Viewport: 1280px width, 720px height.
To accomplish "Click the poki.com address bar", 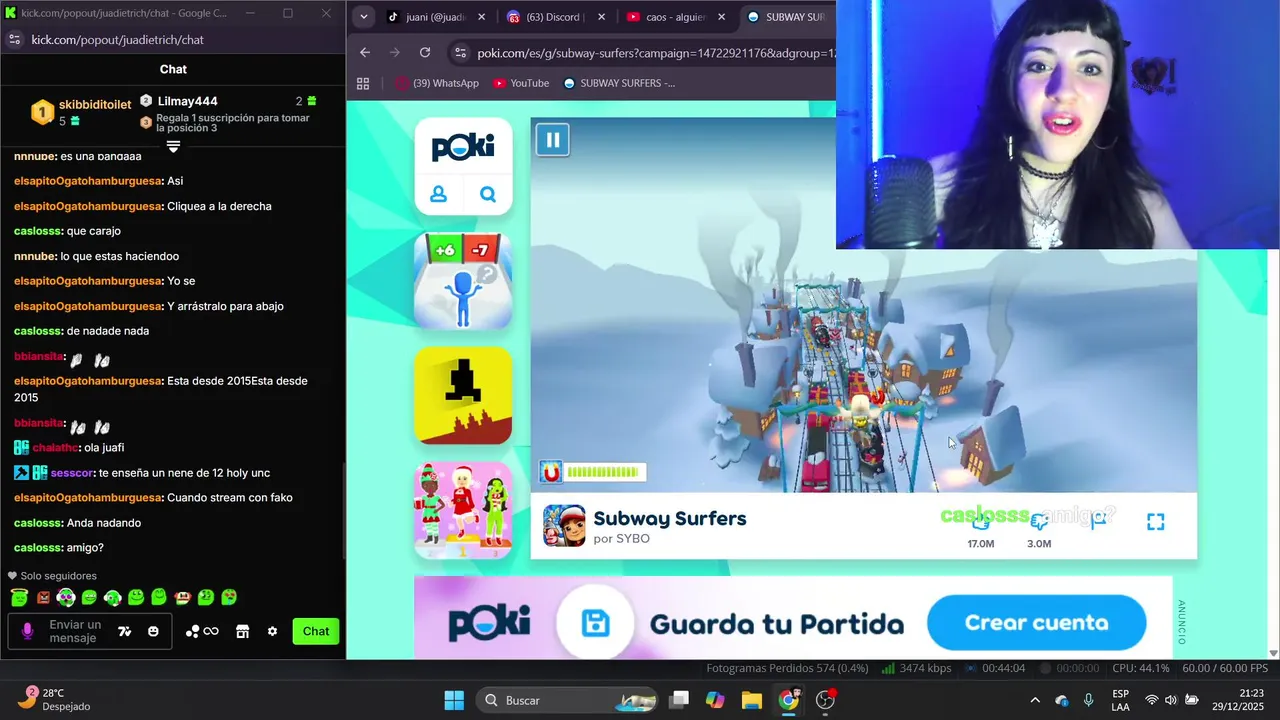I will pyautogui.click(x=656, y=53).
